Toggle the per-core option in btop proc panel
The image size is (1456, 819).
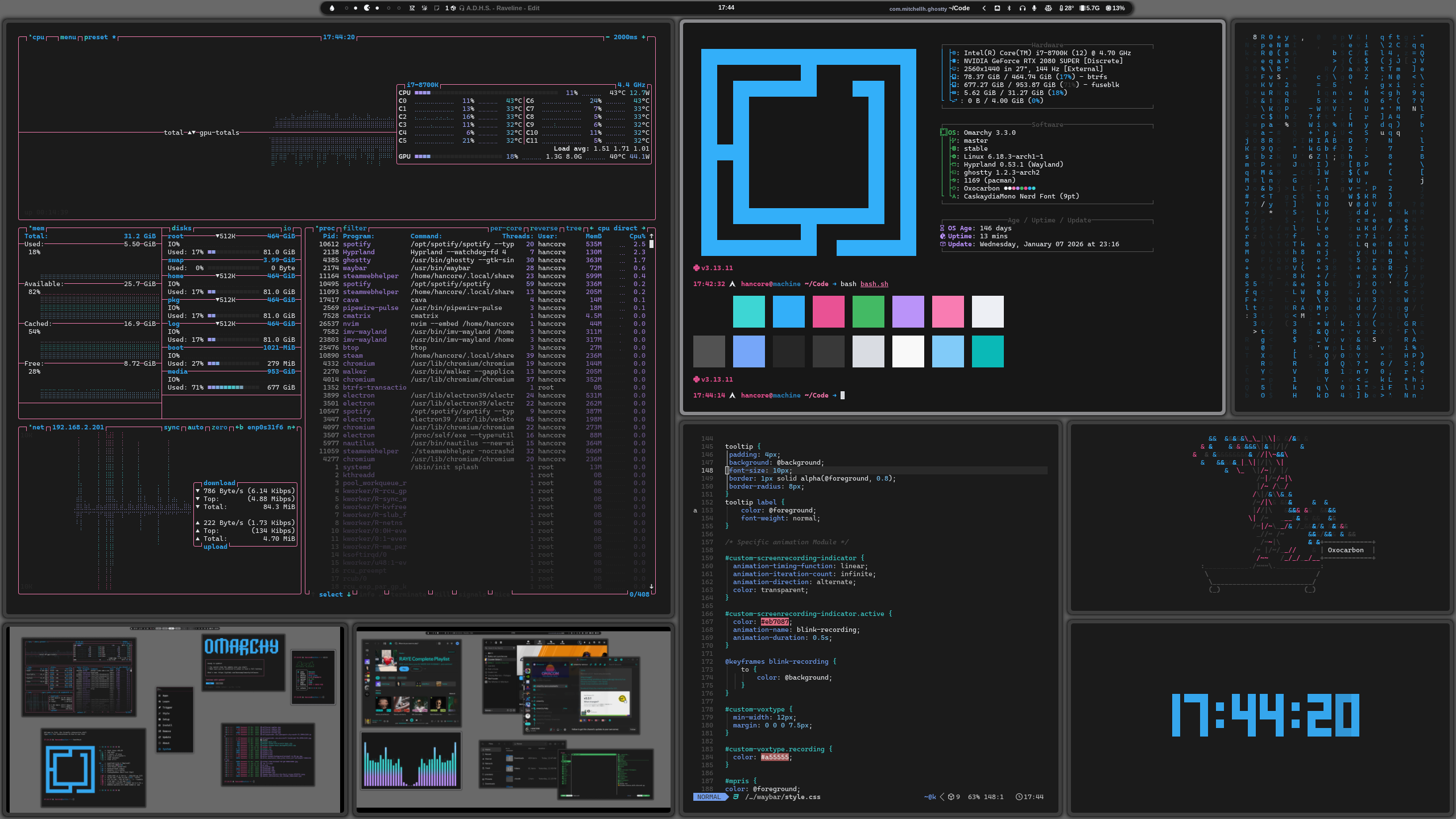pos(506,228)
